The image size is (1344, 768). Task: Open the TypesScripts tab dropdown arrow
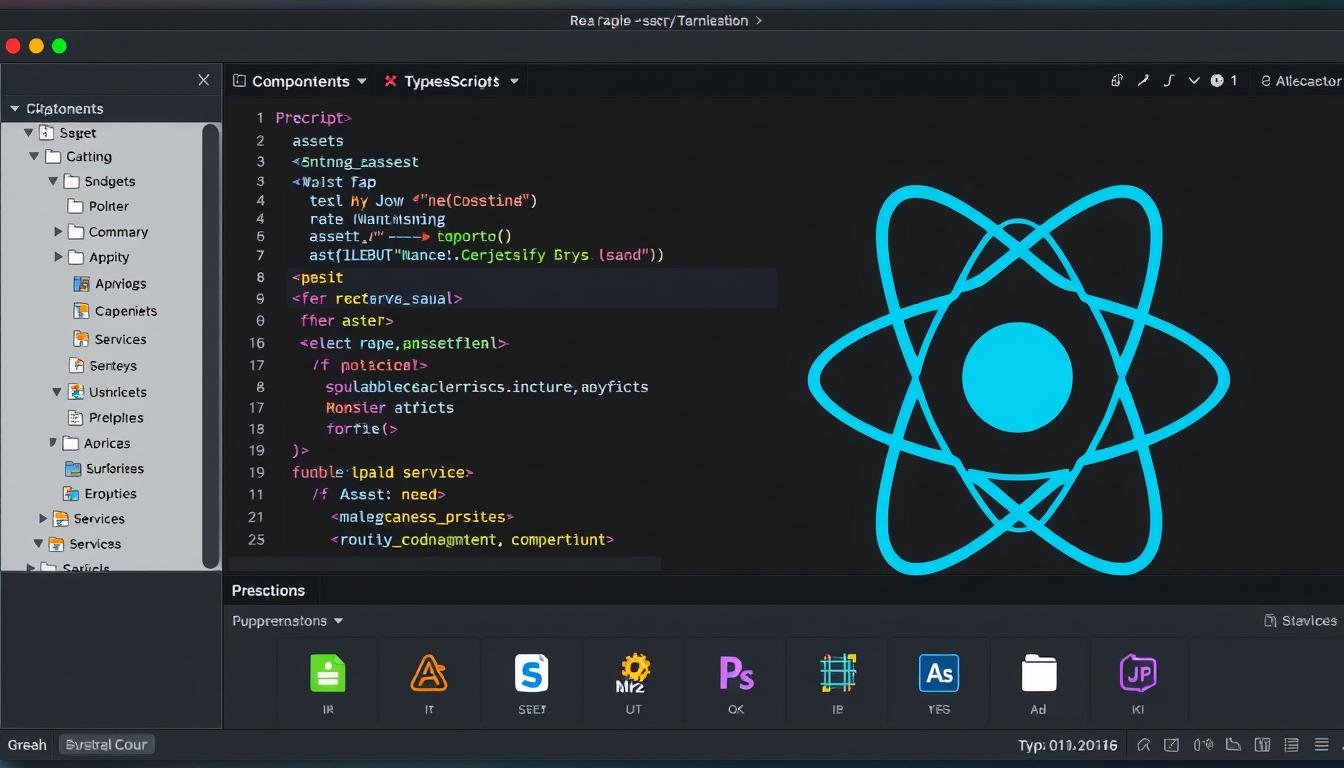(x=514, y=81)
